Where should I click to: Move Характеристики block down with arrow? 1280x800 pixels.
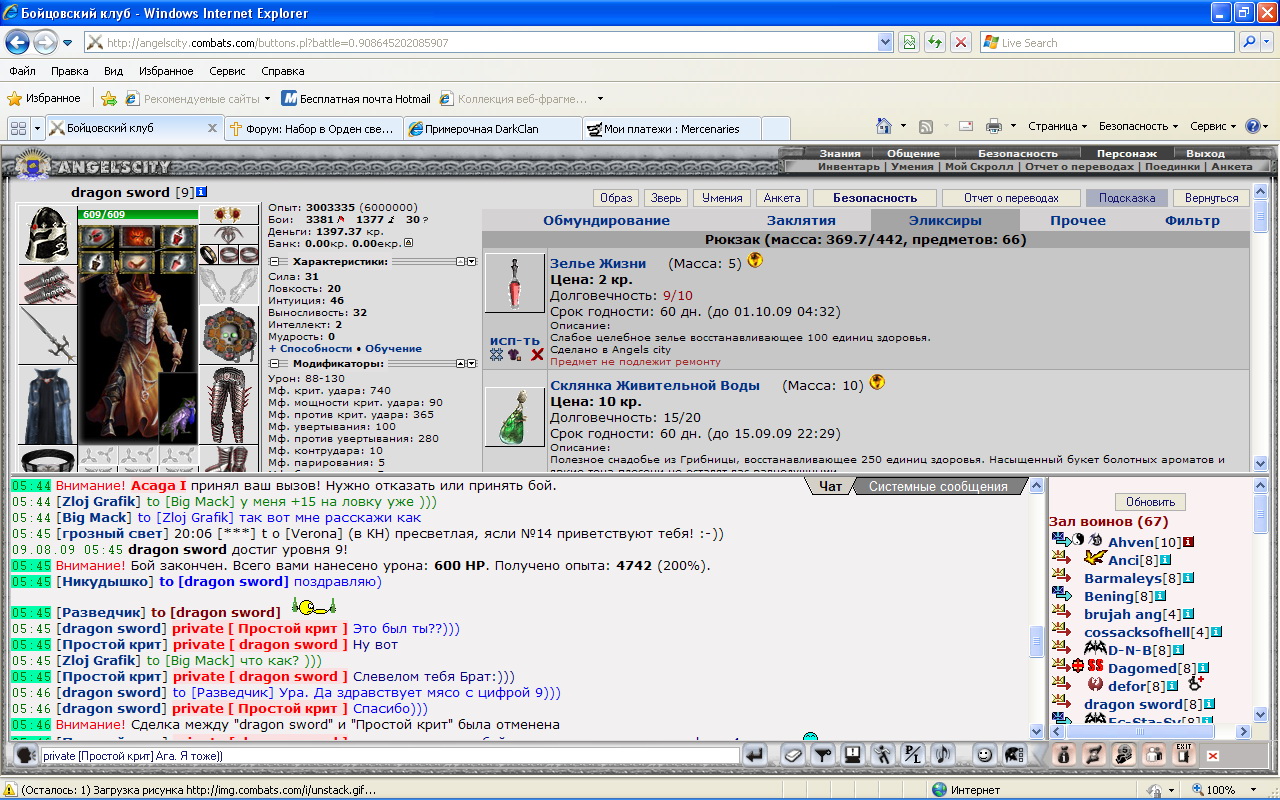(472, 261)
